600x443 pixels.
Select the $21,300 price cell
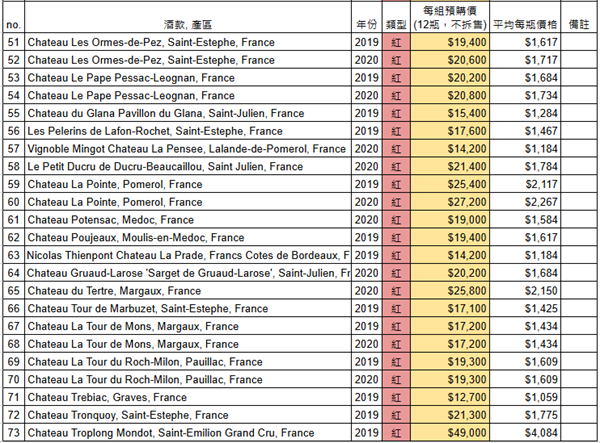tap(450, 415)
